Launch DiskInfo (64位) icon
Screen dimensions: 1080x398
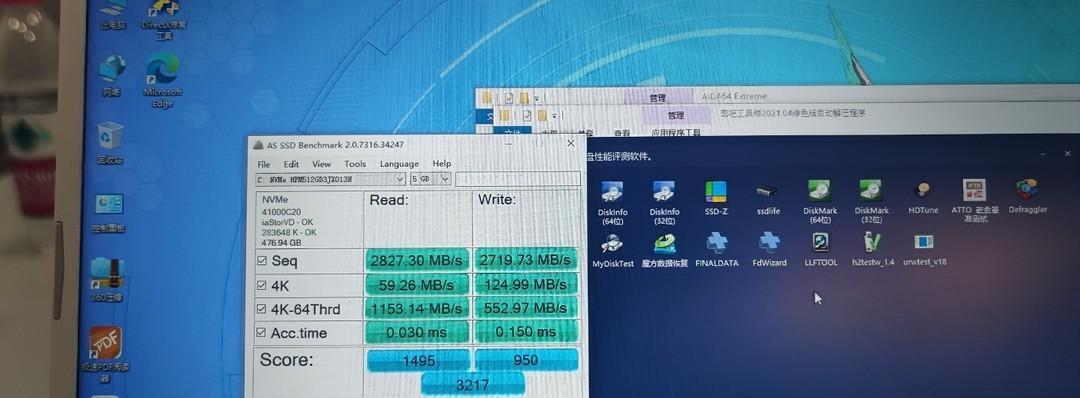(612, 202)
